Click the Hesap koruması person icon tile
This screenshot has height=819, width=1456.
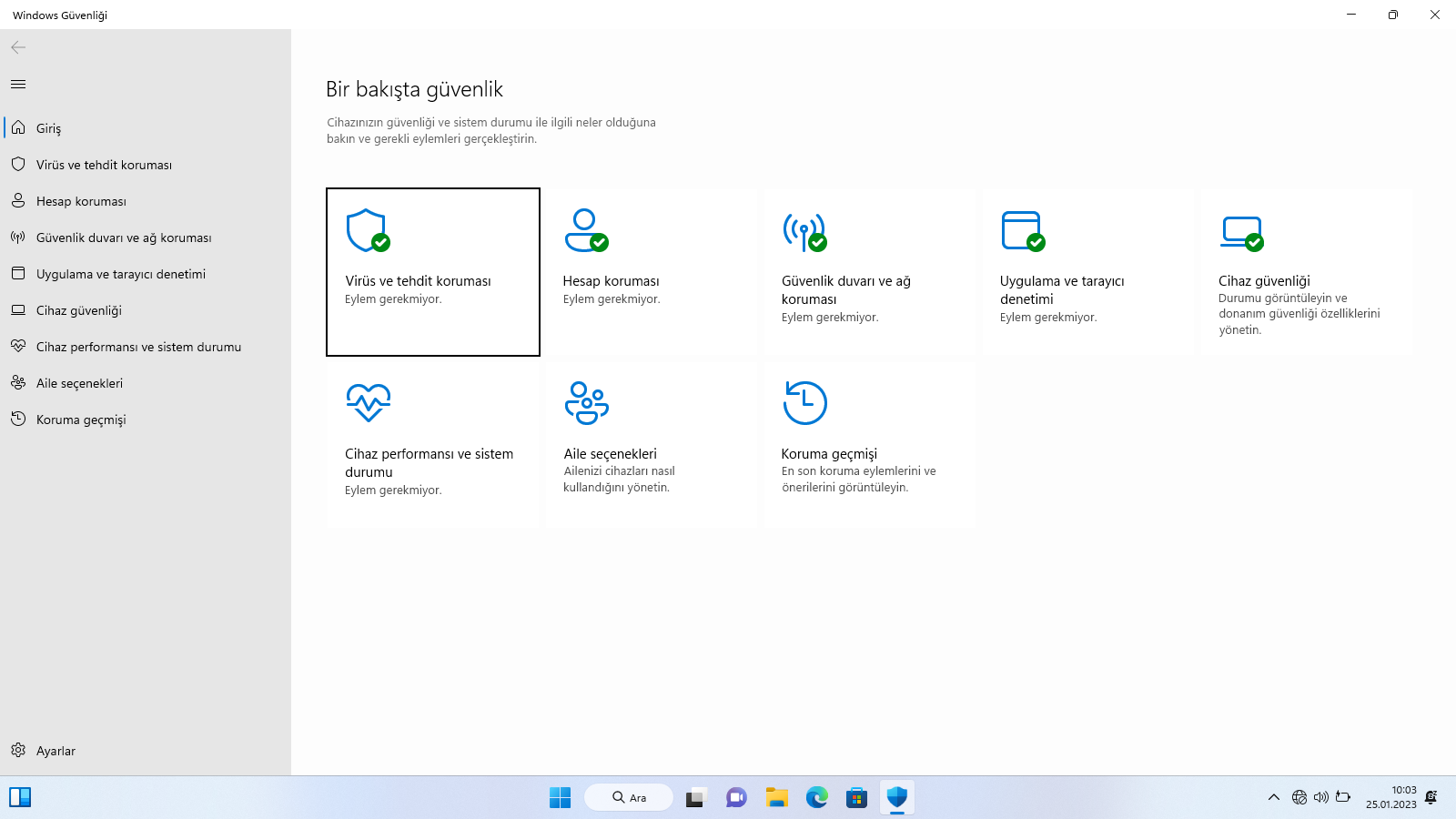pos(586,231)
